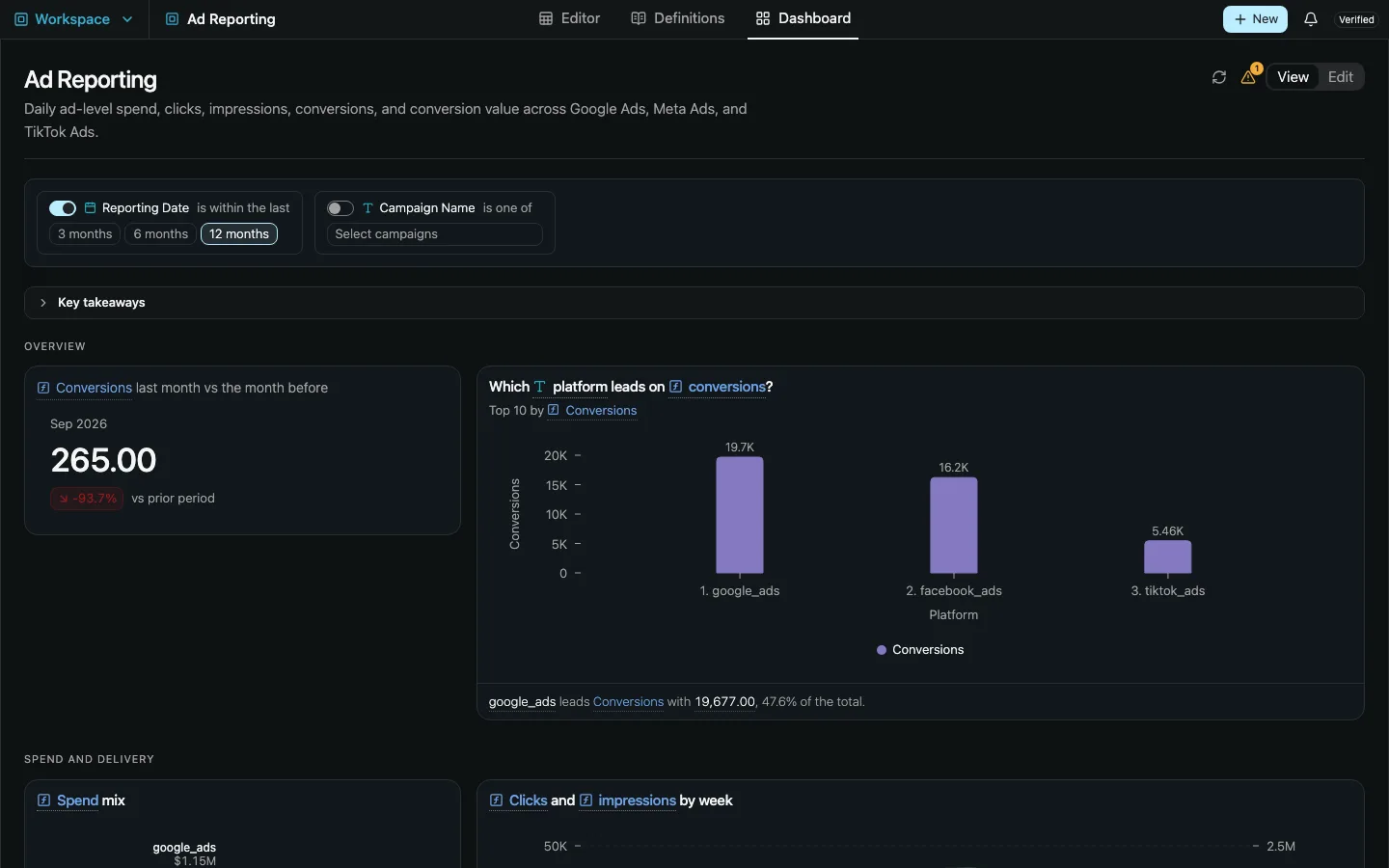Click the tiktok_ads bar in chart
Image resolution: width=1389 pixels, height=868 pixels.
coord(1168,557)
